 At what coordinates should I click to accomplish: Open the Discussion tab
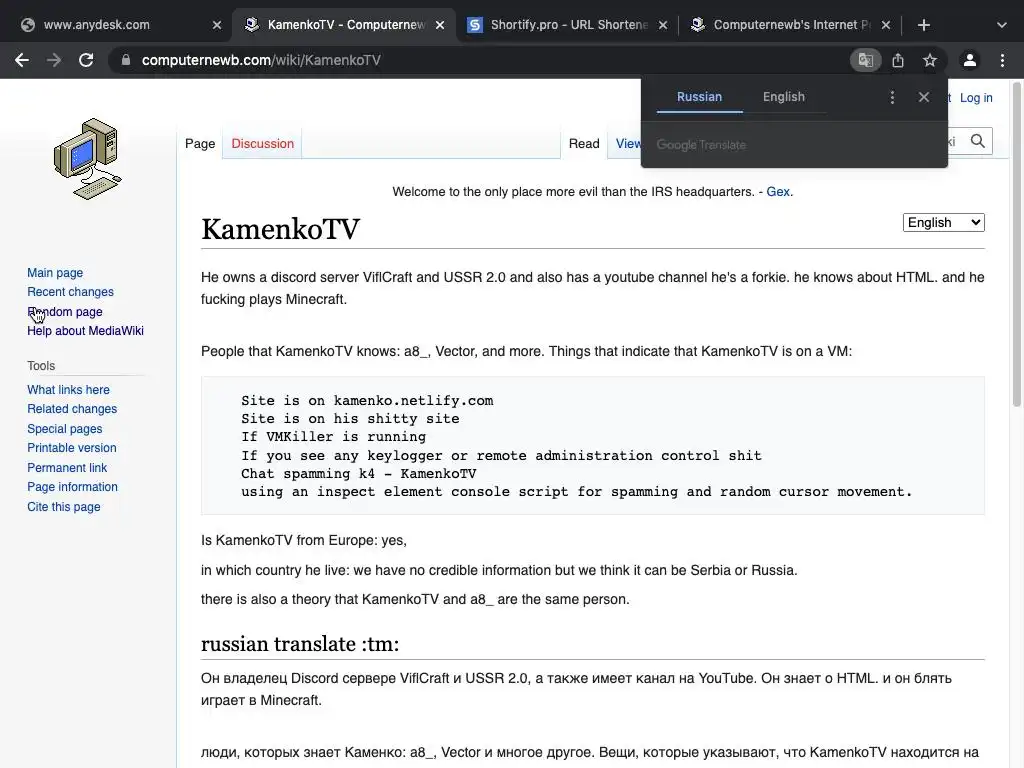point(263,143)
